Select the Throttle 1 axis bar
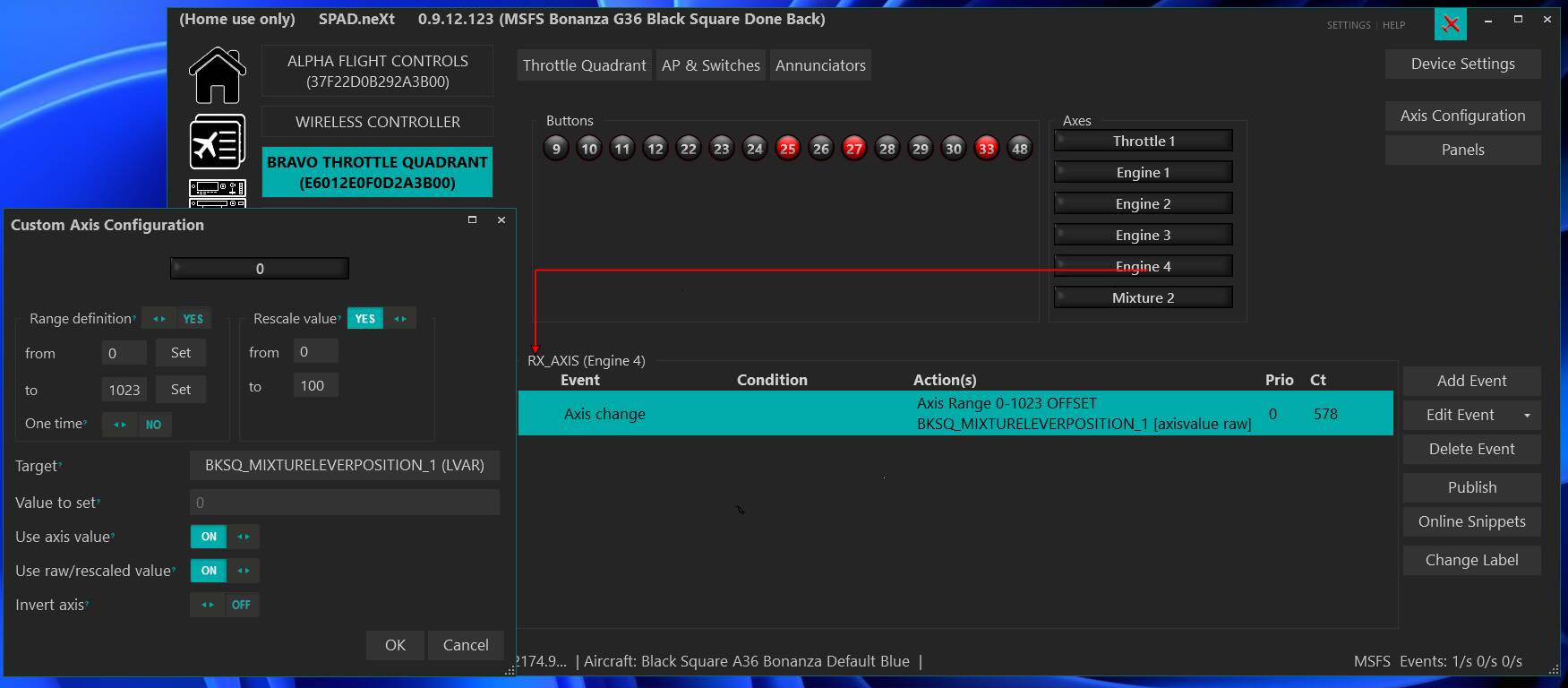 (x=1144, y=141)
